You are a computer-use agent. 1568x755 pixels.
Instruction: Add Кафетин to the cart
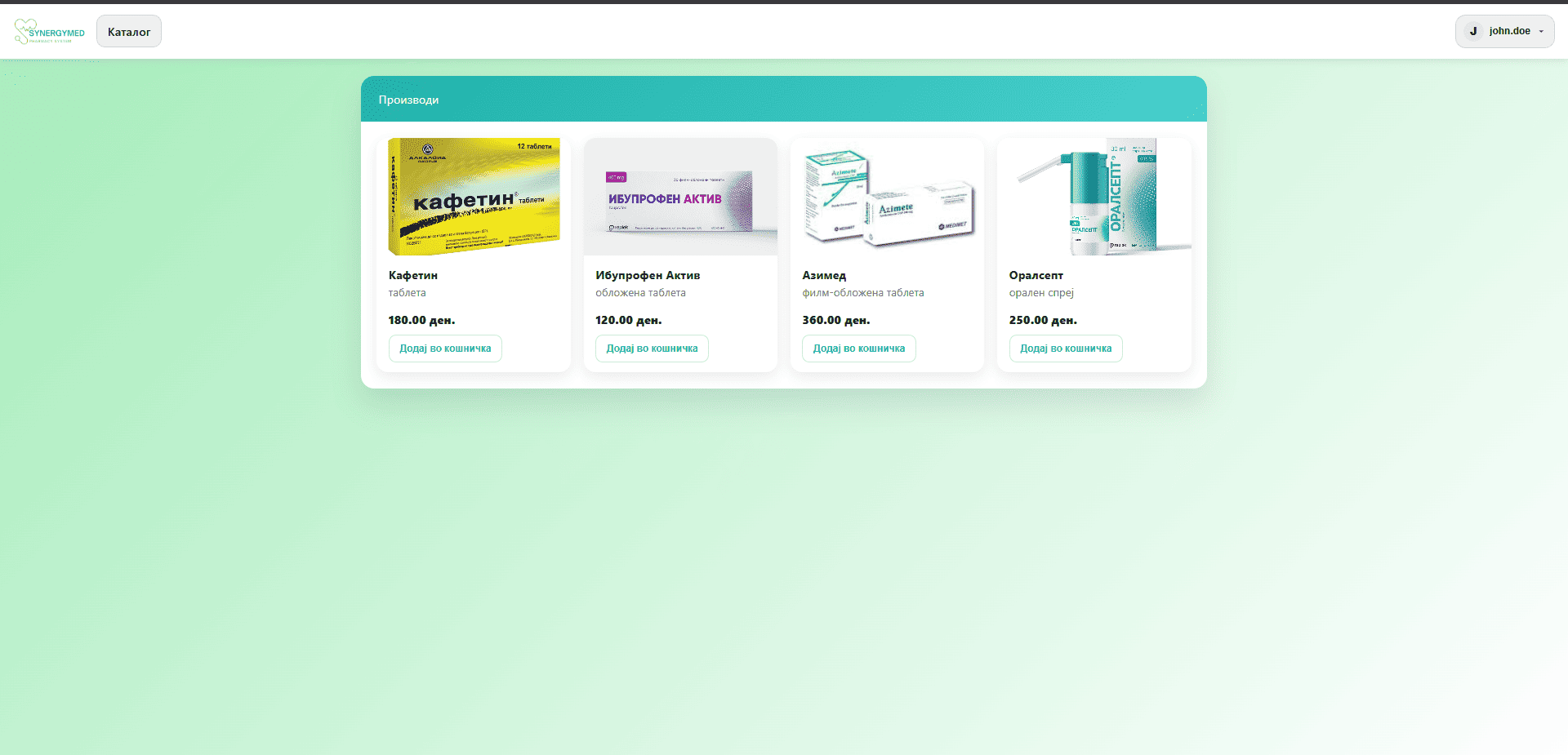click(x=445, y=349)
